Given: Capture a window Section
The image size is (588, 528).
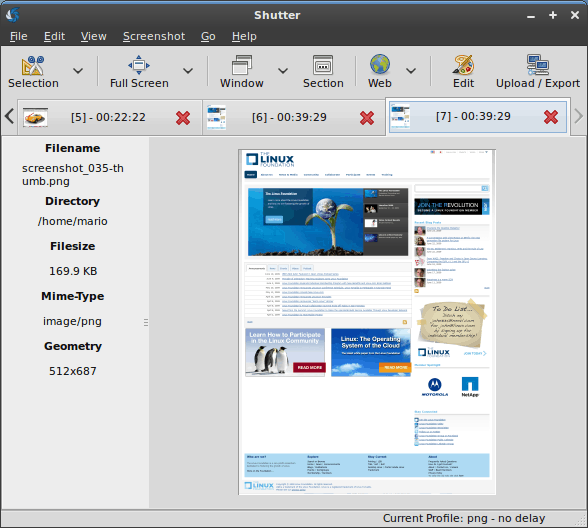Looking at the screenshot, I should [x=323, y=72].
